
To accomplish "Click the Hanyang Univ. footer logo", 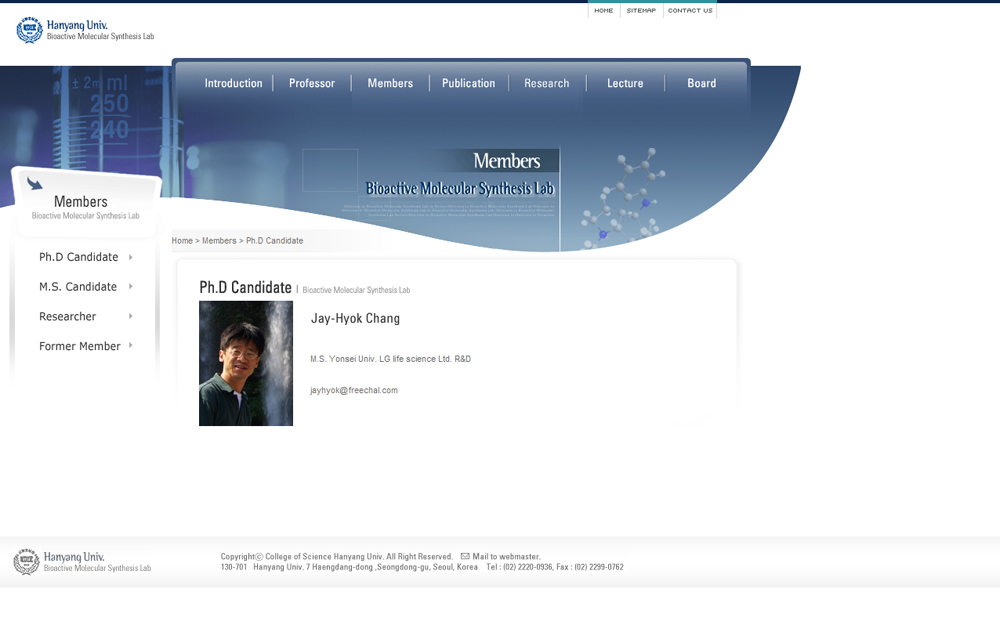I will click(82, 562).
